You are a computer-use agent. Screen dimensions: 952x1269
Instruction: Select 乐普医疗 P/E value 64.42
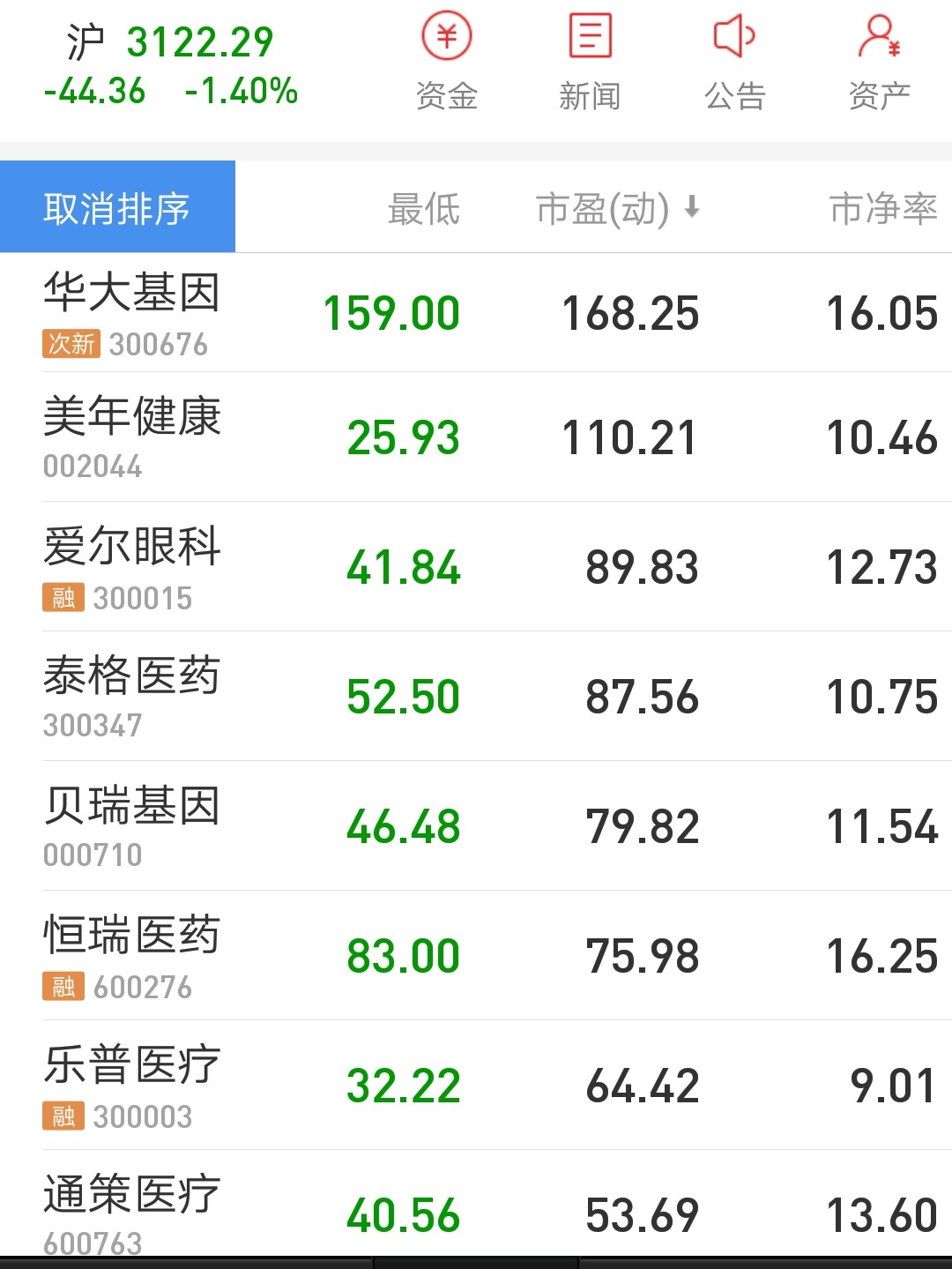[643, 1086]
